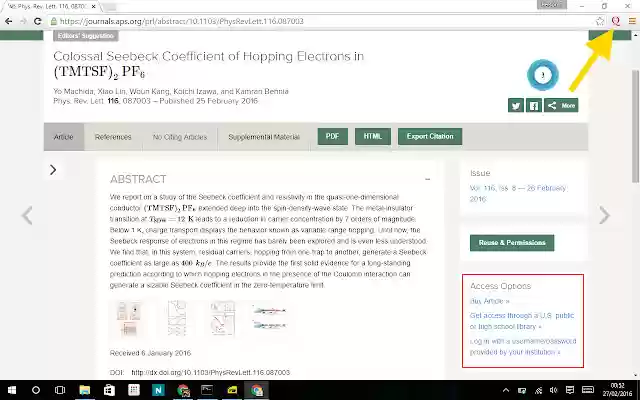640x400 pixels.
Task: Click the Export Citation button
Action: coord(430,136)
